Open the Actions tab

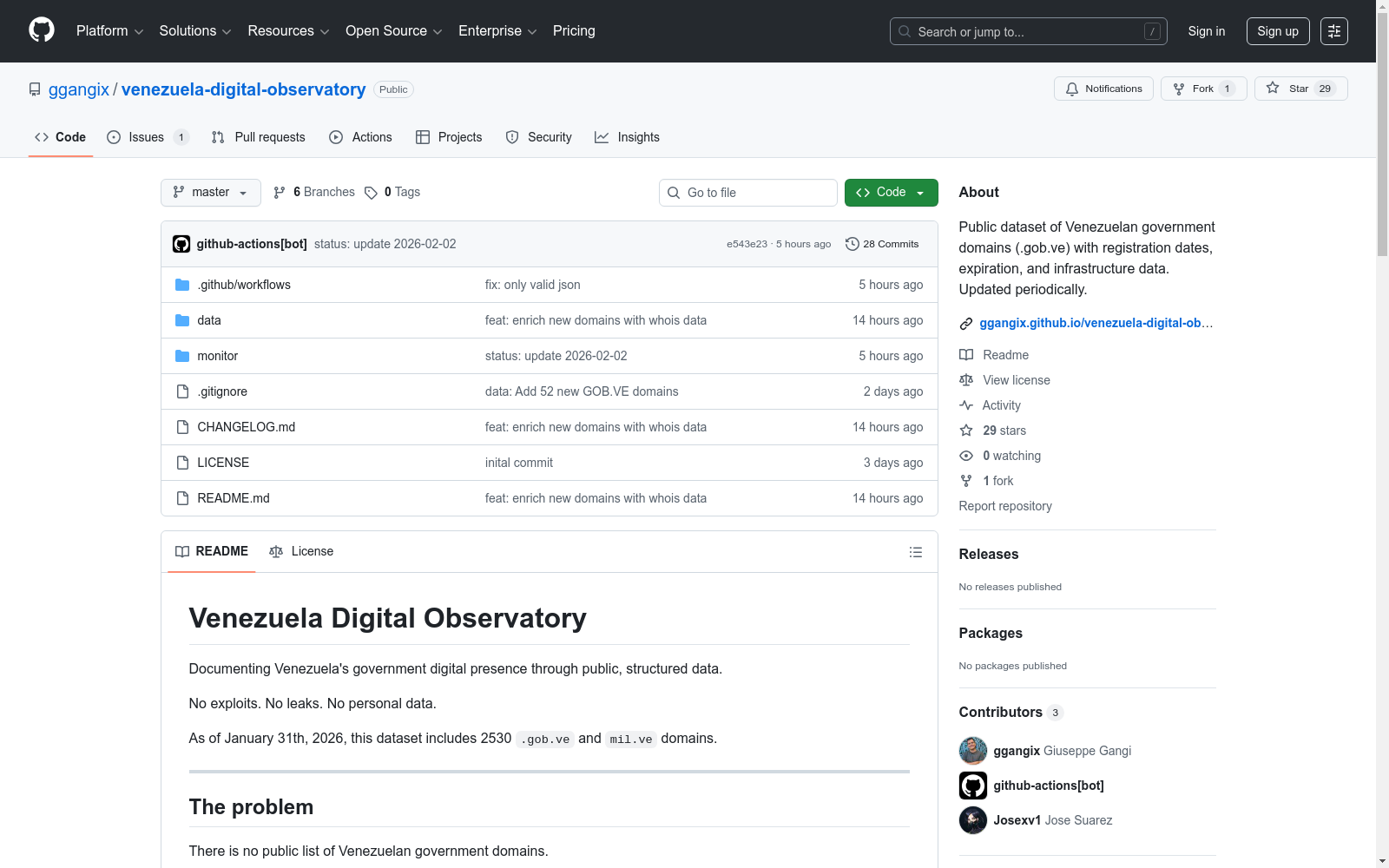[360, 137]
